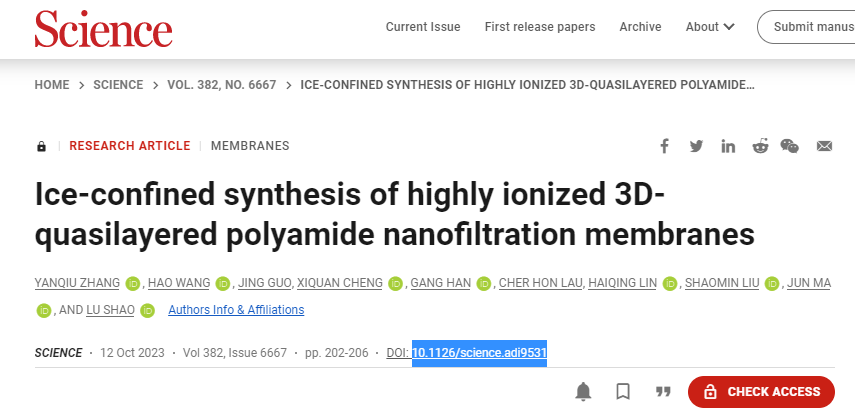Image resolution: width=855 pixels, height=415 pixels.
Task: Share article on LinkedIn icon
Action: [728, 146]
